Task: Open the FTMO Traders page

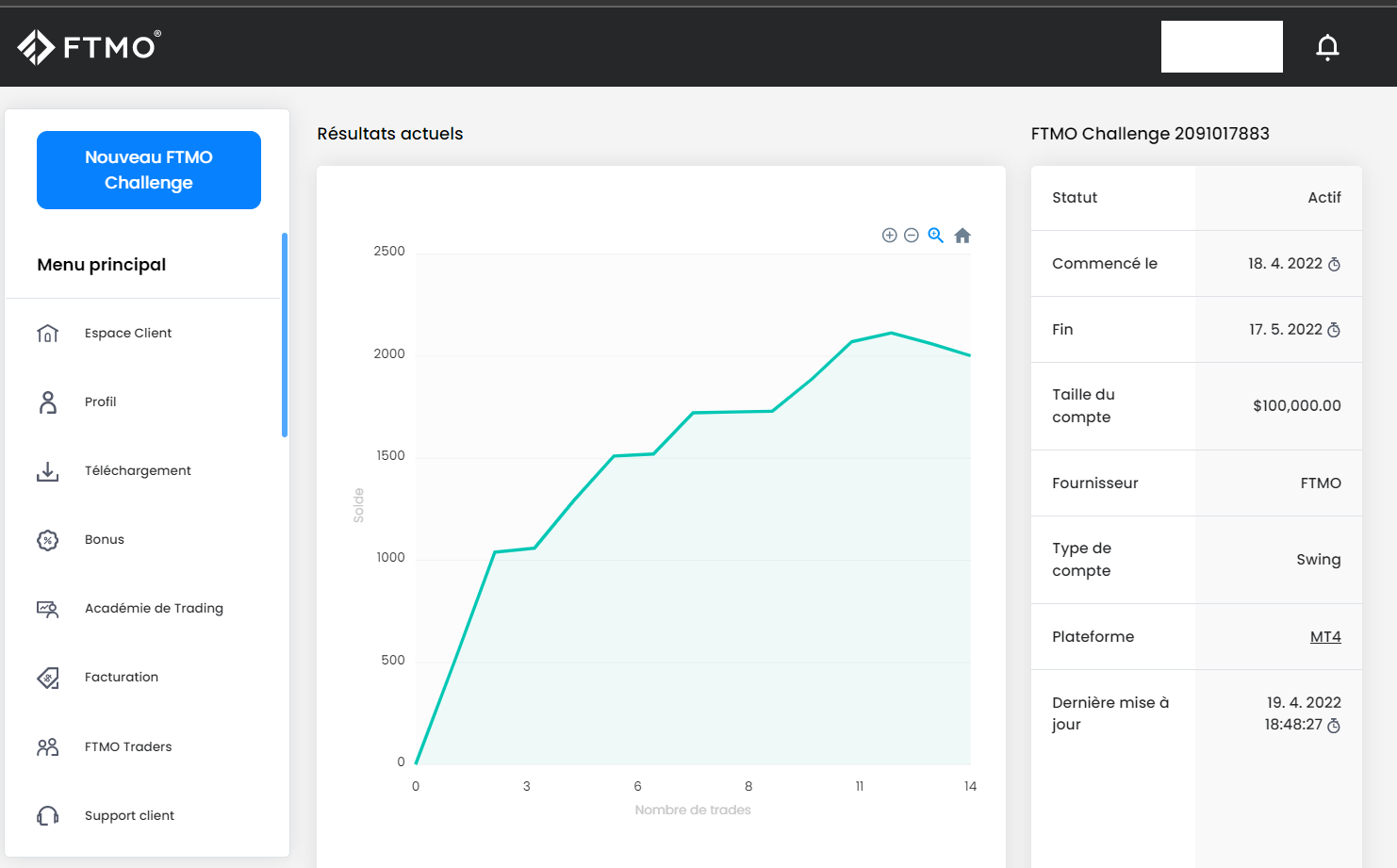Action: (x=128, y=747)
